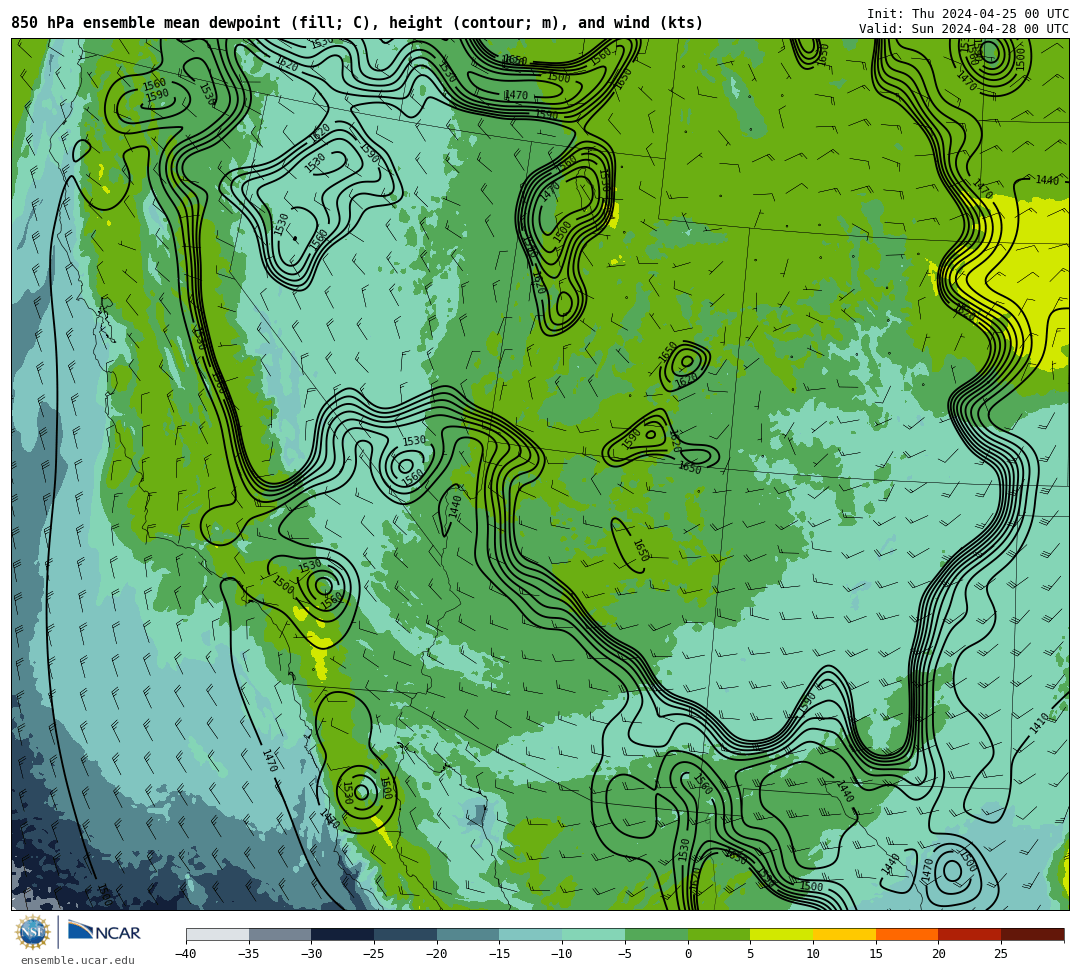Click the -40 colorbar tick label
This screenshot has height=973, width=1080.
pyautogui.click(x=186, y=954)
